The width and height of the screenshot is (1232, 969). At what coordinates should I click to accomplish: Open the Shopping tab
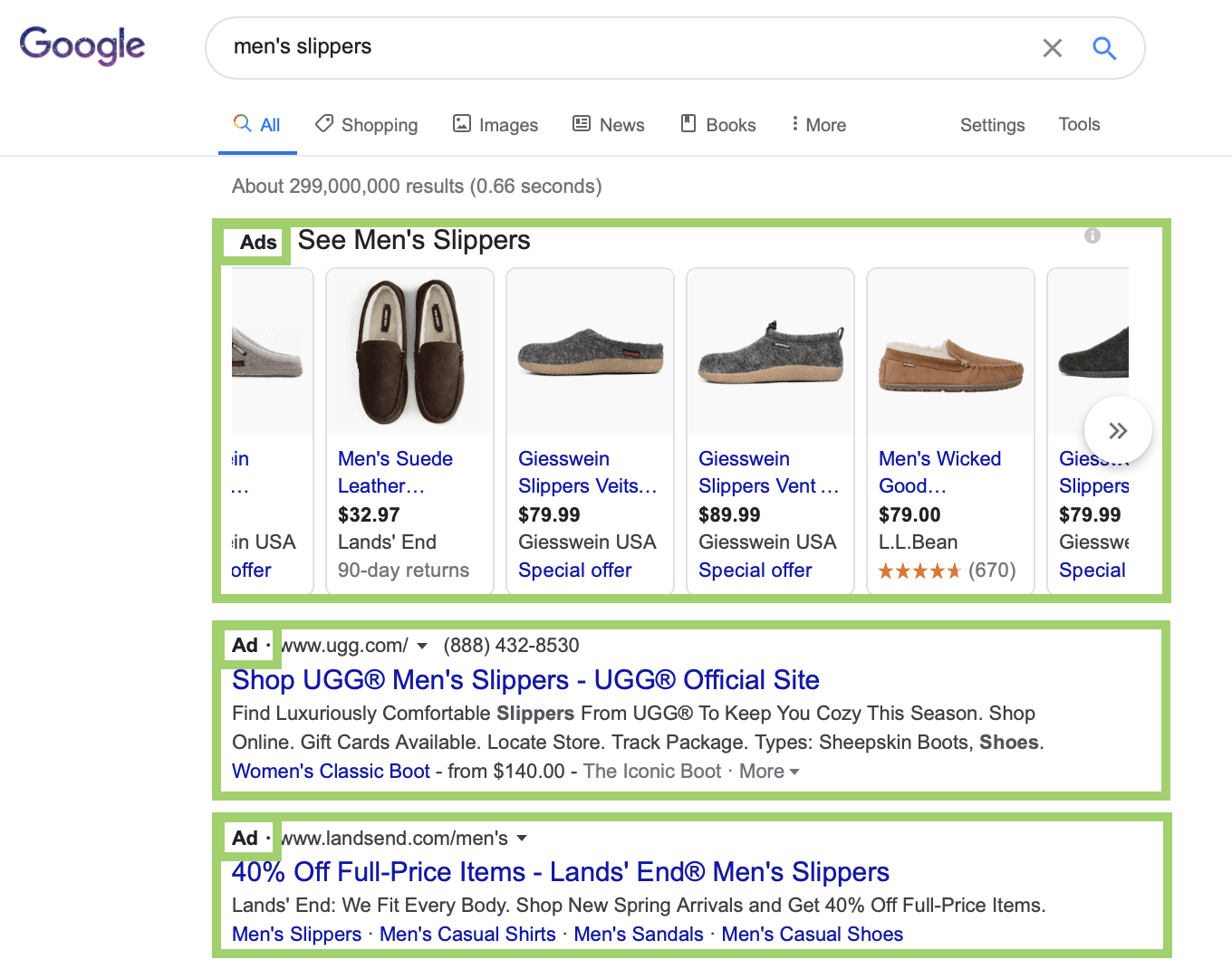pos(367,125)
